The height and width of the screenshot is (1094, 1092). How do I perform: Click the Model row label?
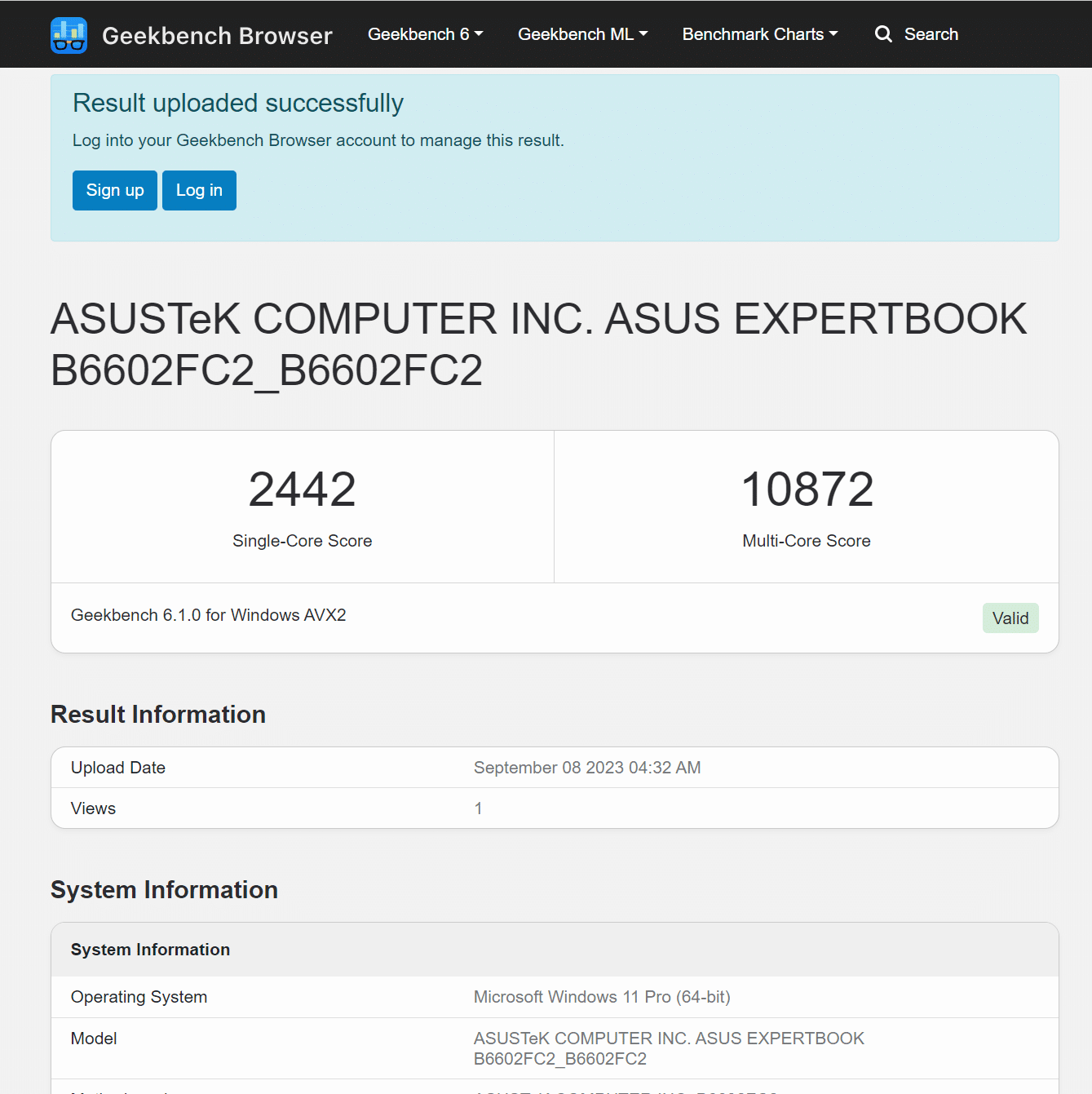[x=94, y=1039]
